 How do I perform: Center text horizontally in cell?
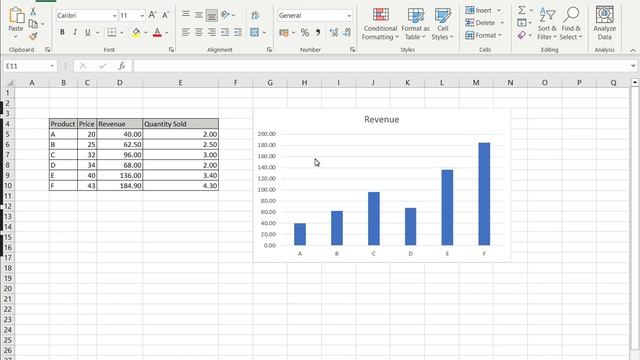click(199, 32)
